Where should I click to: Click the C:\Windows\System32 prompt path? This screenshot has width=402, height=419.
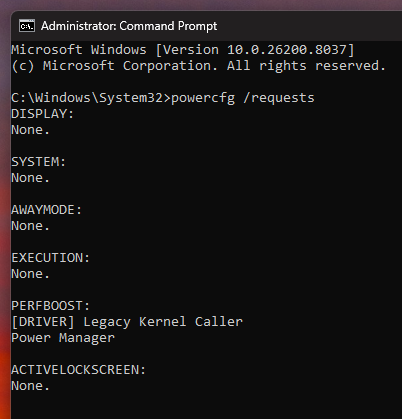tap(87, 98)
